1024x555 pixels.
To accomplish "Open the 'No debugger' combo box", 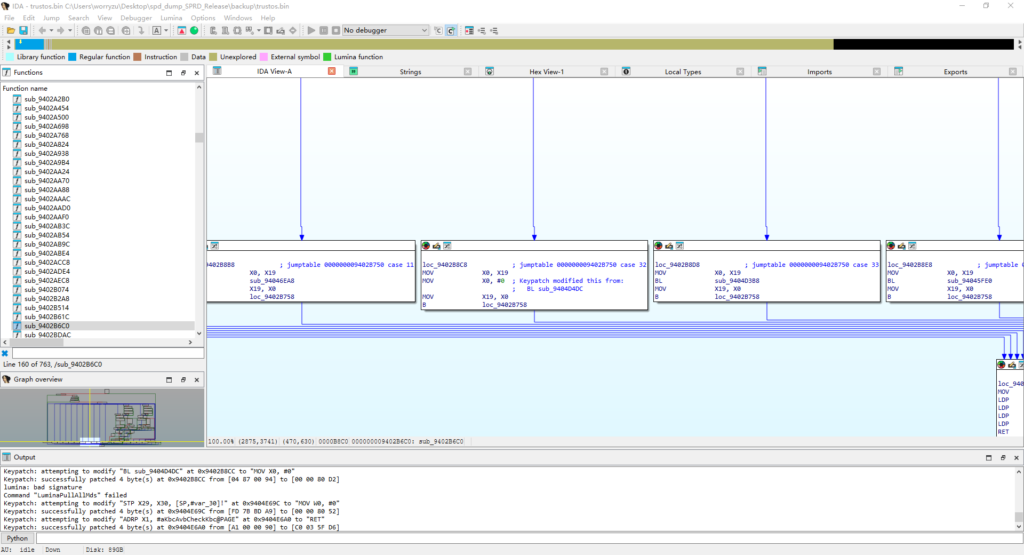I will coord(385,31).
